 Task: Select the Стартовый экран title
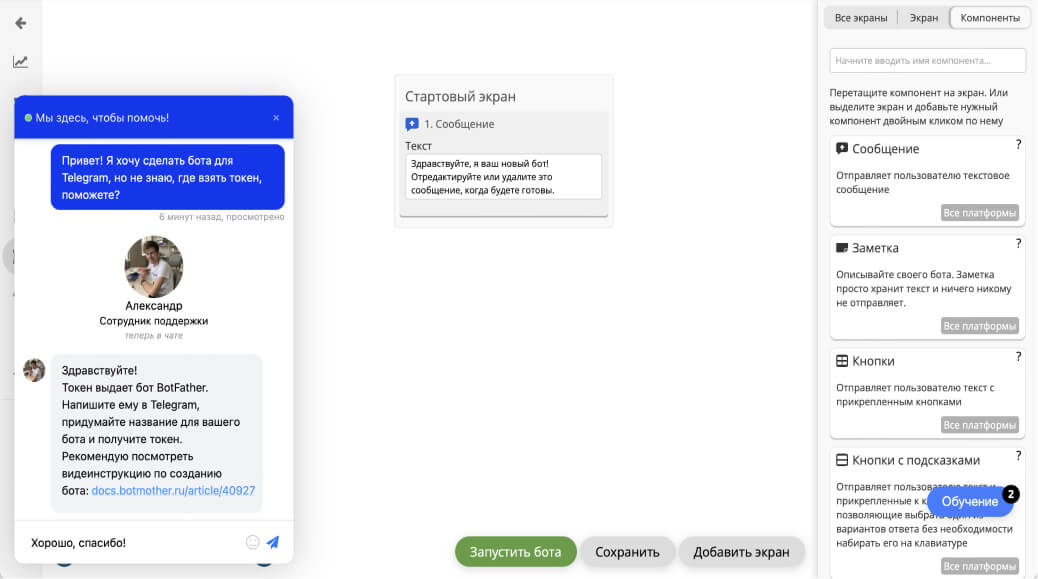click(x=460, y=97)
